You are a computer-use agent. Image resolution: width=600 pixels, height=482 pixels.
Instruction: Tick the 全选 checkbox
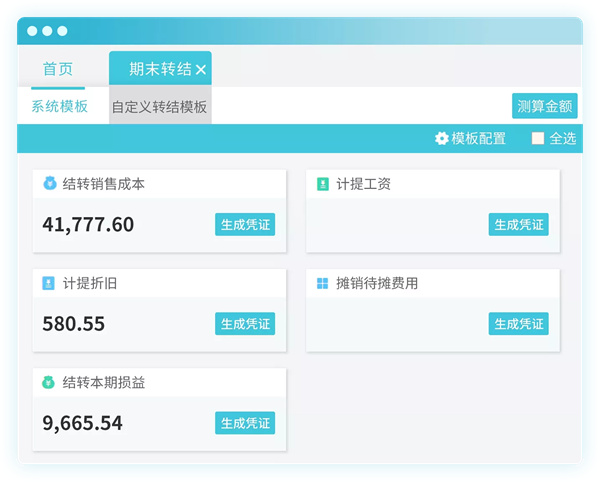(538, 139)
